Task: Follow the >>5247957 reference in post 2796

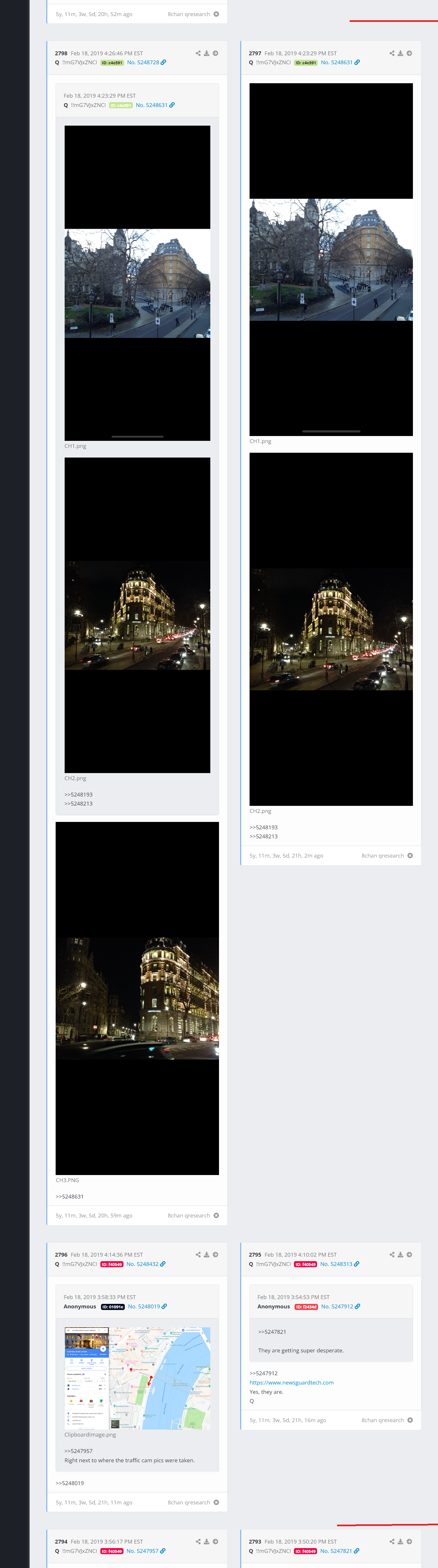Action: (78, 1451)
